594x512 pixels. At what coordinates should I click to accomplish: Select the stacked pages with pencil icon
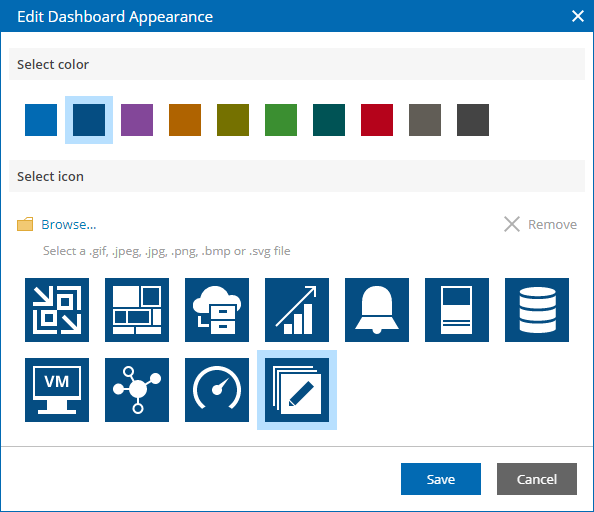pos(297,390)
